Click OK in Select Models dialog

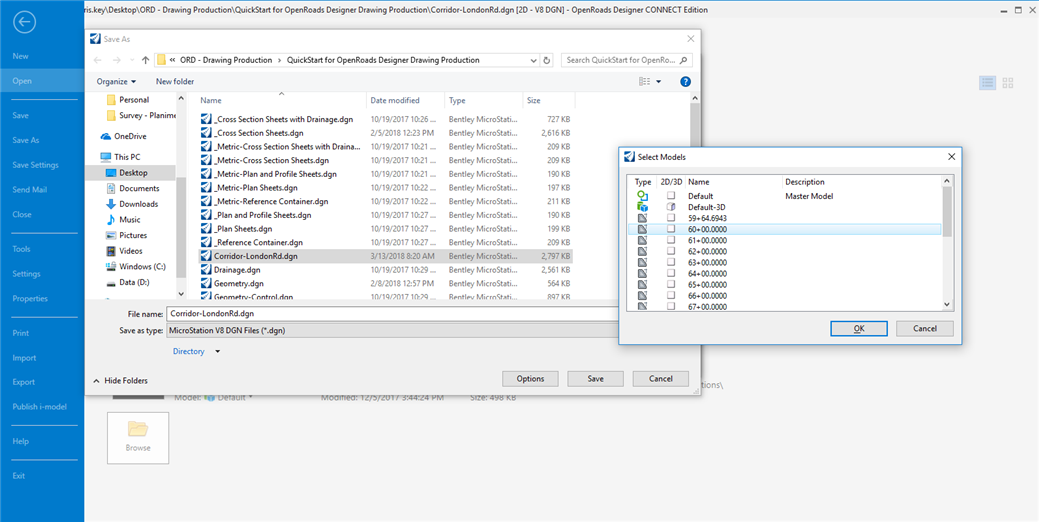(859, 329)
